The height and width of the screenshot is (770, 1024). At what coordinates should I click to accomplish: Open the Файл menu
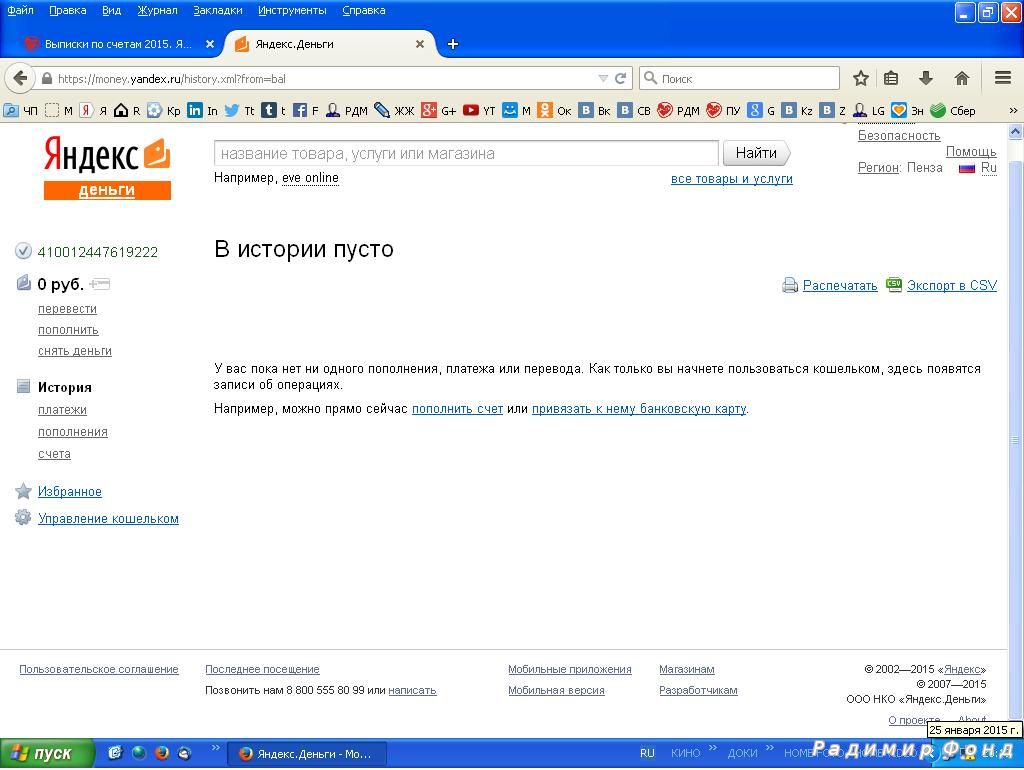[20, 10]
